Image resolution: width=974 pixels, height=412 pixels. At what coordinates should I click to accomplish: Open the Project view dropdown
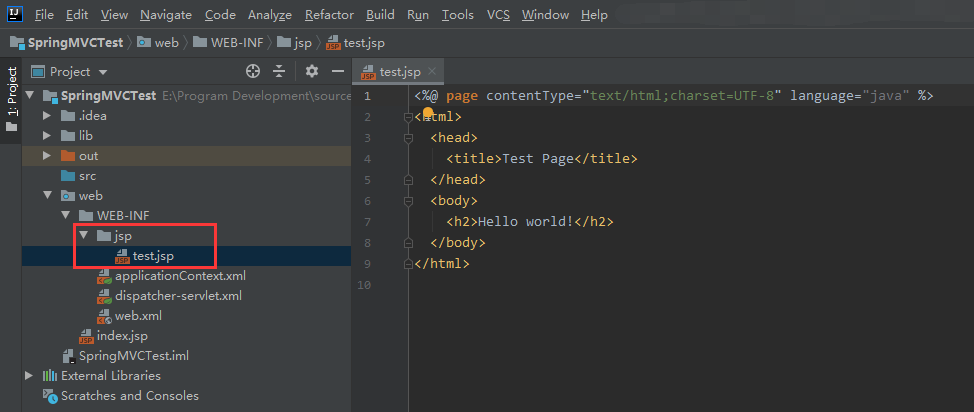point(103,72)
